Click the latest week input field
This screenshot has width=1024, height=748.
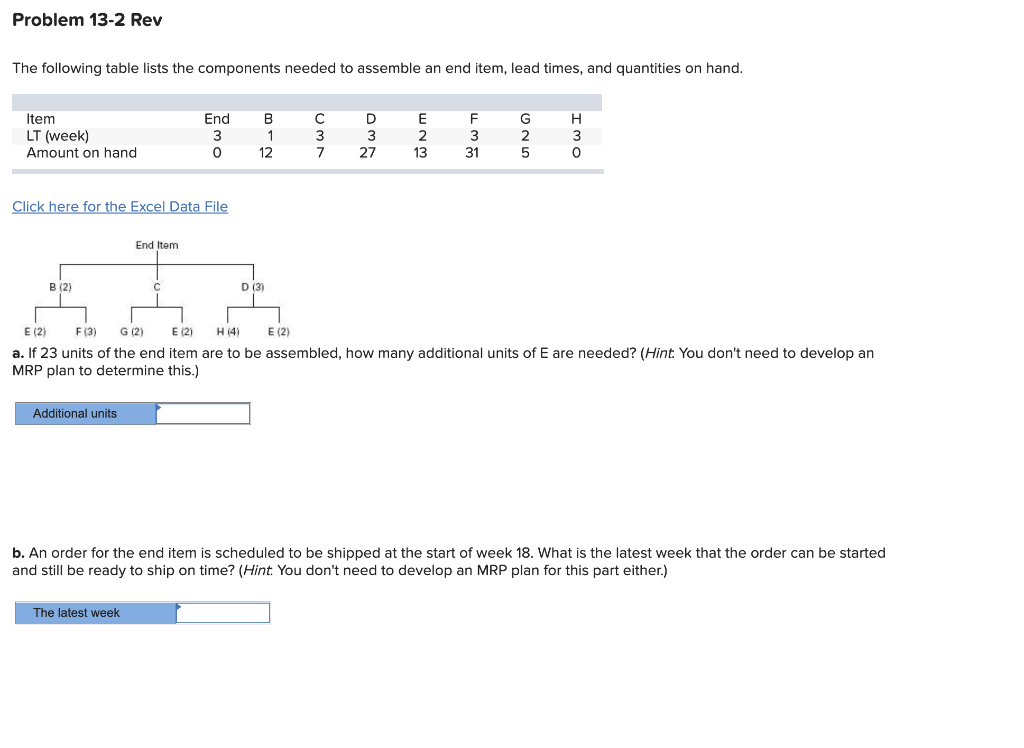click(223, 612)
